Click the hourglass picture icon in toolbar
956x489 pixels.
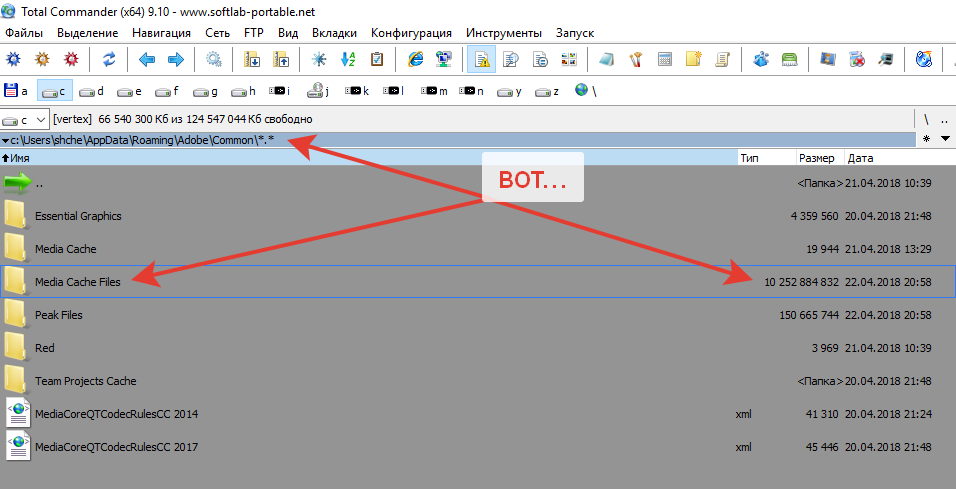click(828, 59)
